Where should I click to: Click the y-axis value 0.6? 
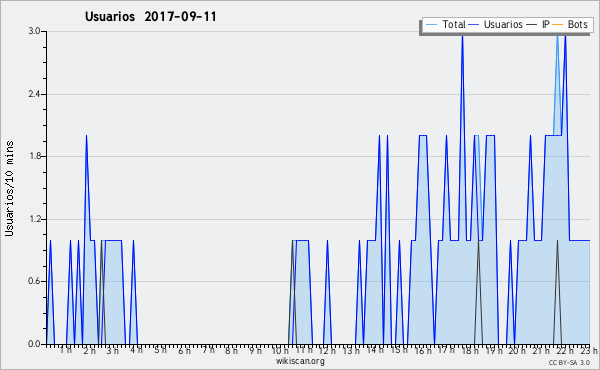tap(34, 281)
